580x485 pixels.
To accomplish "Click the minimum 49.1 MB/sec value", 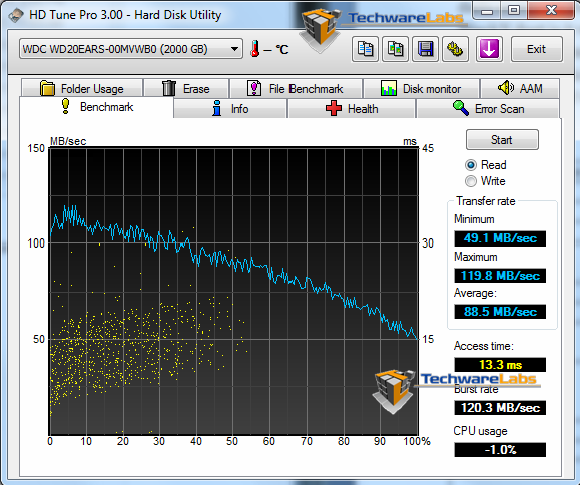I will click(500, 238).
